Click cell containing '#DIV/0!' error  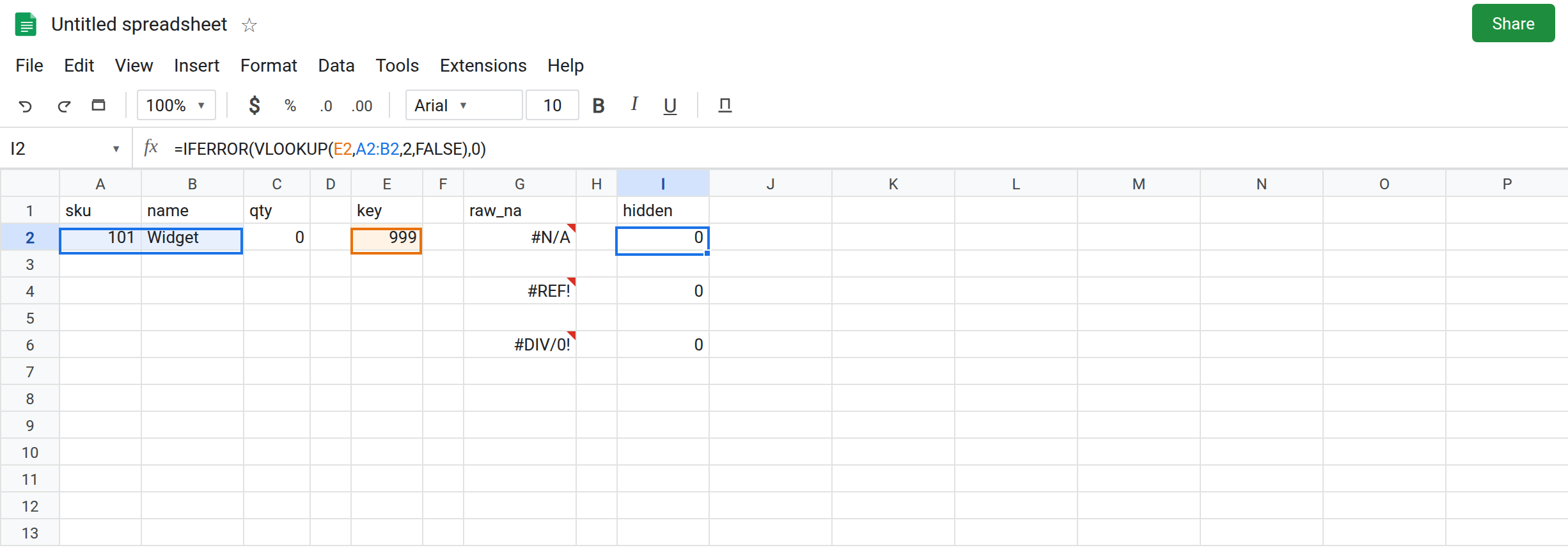tap(520, 345)
